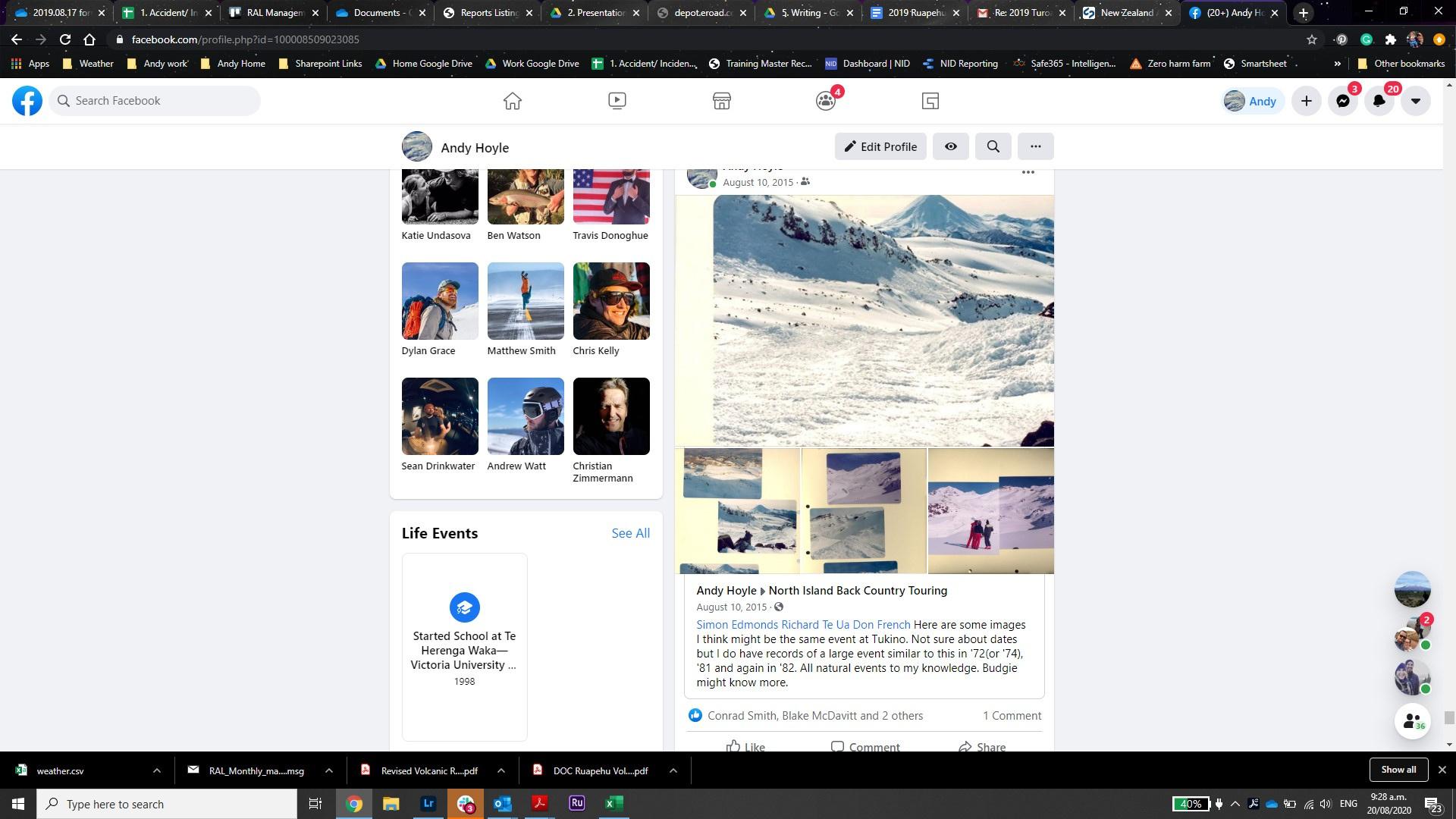Screen dimensions: 1456x819
Task: Expand hidden bookmarks chevron
Action: coord(1337,64)
